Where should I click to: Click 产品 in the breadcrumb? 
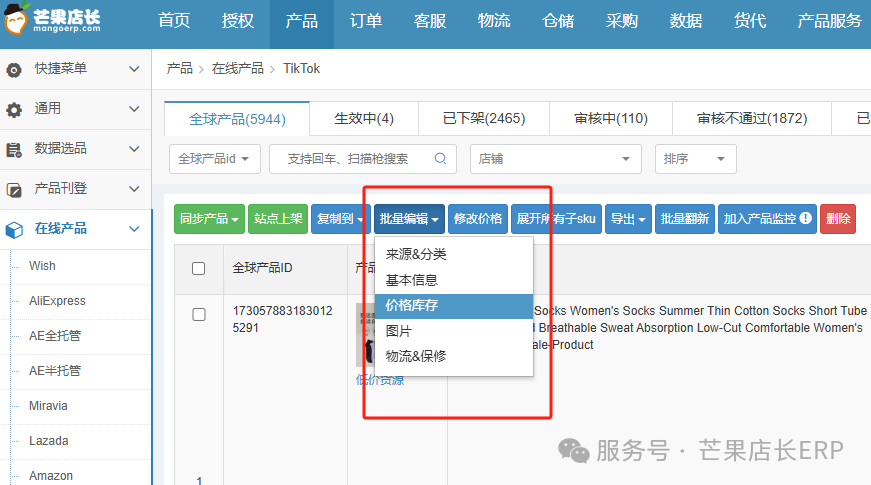(179, 68)
